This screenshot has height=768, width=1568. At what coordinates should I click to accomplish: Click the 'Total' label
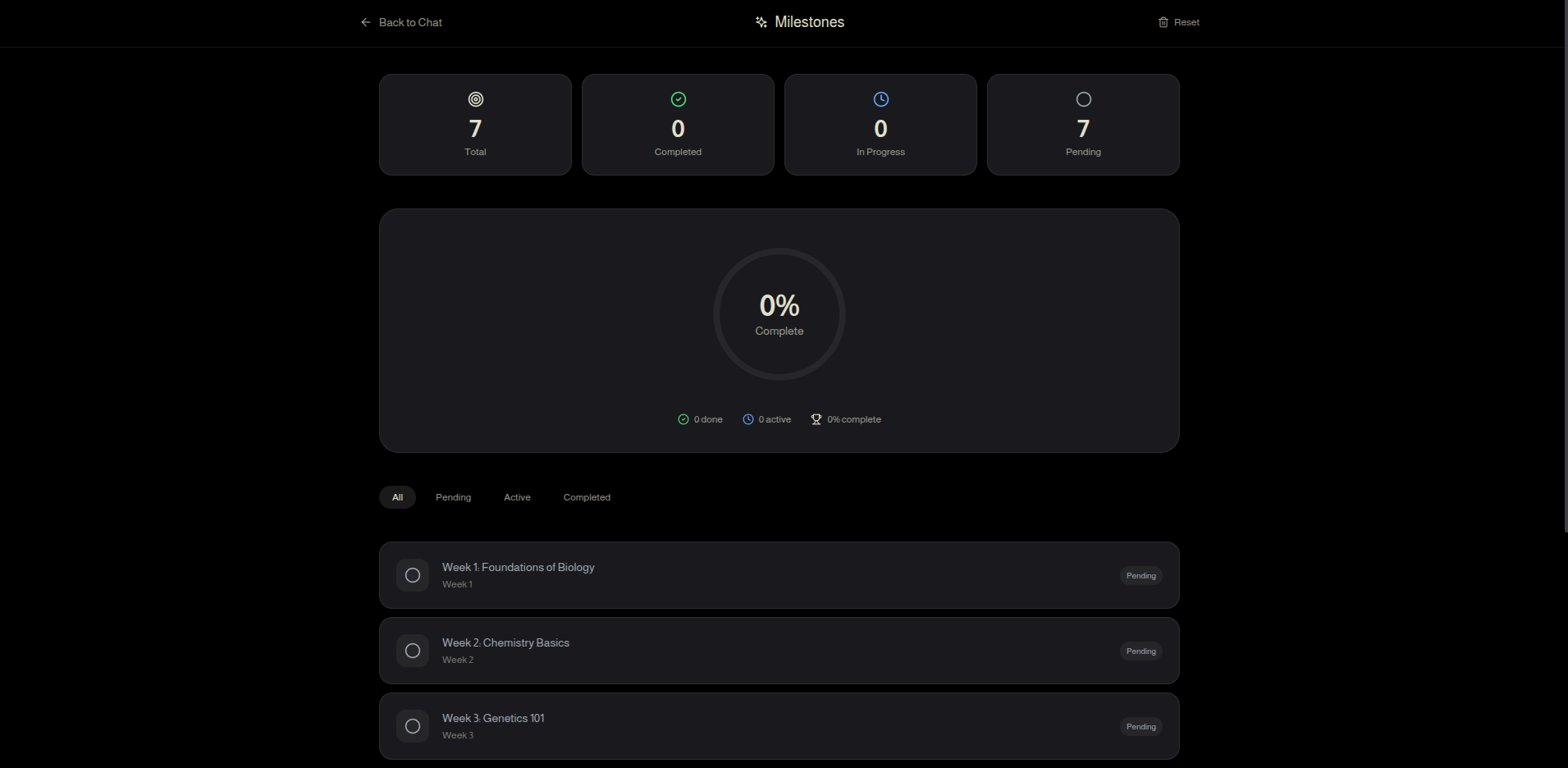[476, 152]
